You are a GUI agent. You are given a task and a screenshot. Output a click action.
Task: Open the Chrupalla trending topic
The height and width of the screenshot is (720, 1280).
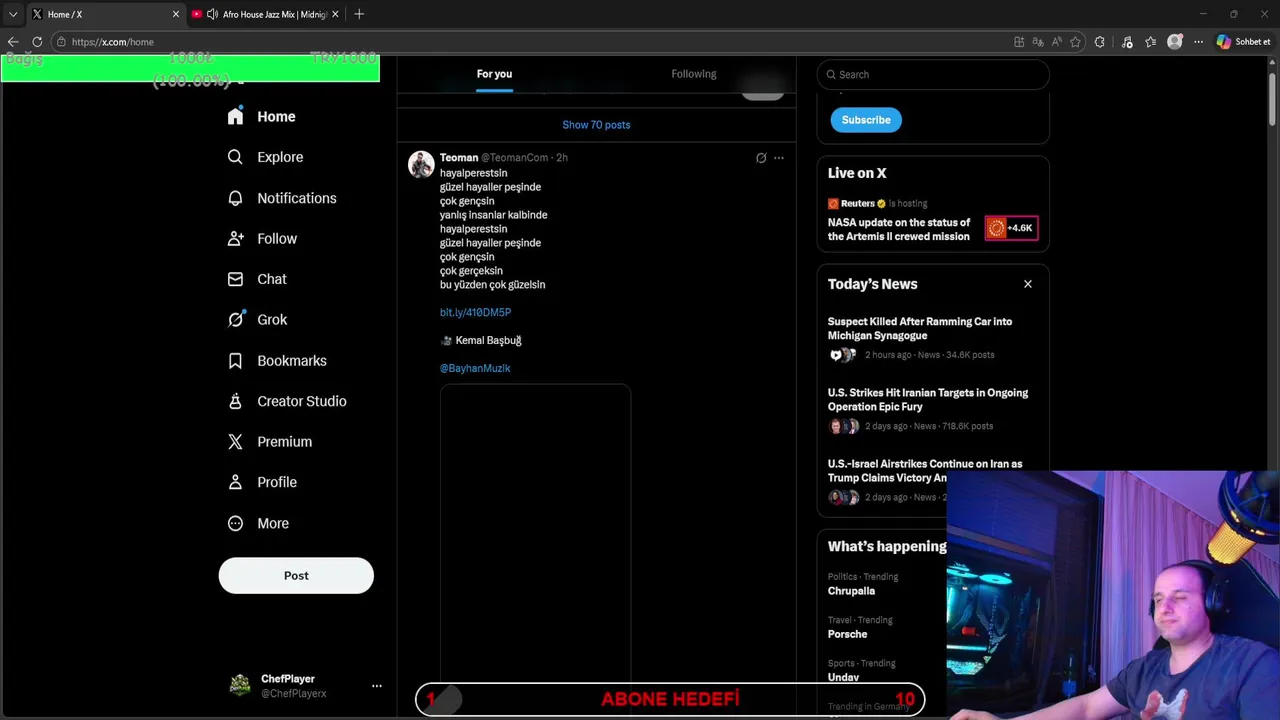tap(851, 591)
